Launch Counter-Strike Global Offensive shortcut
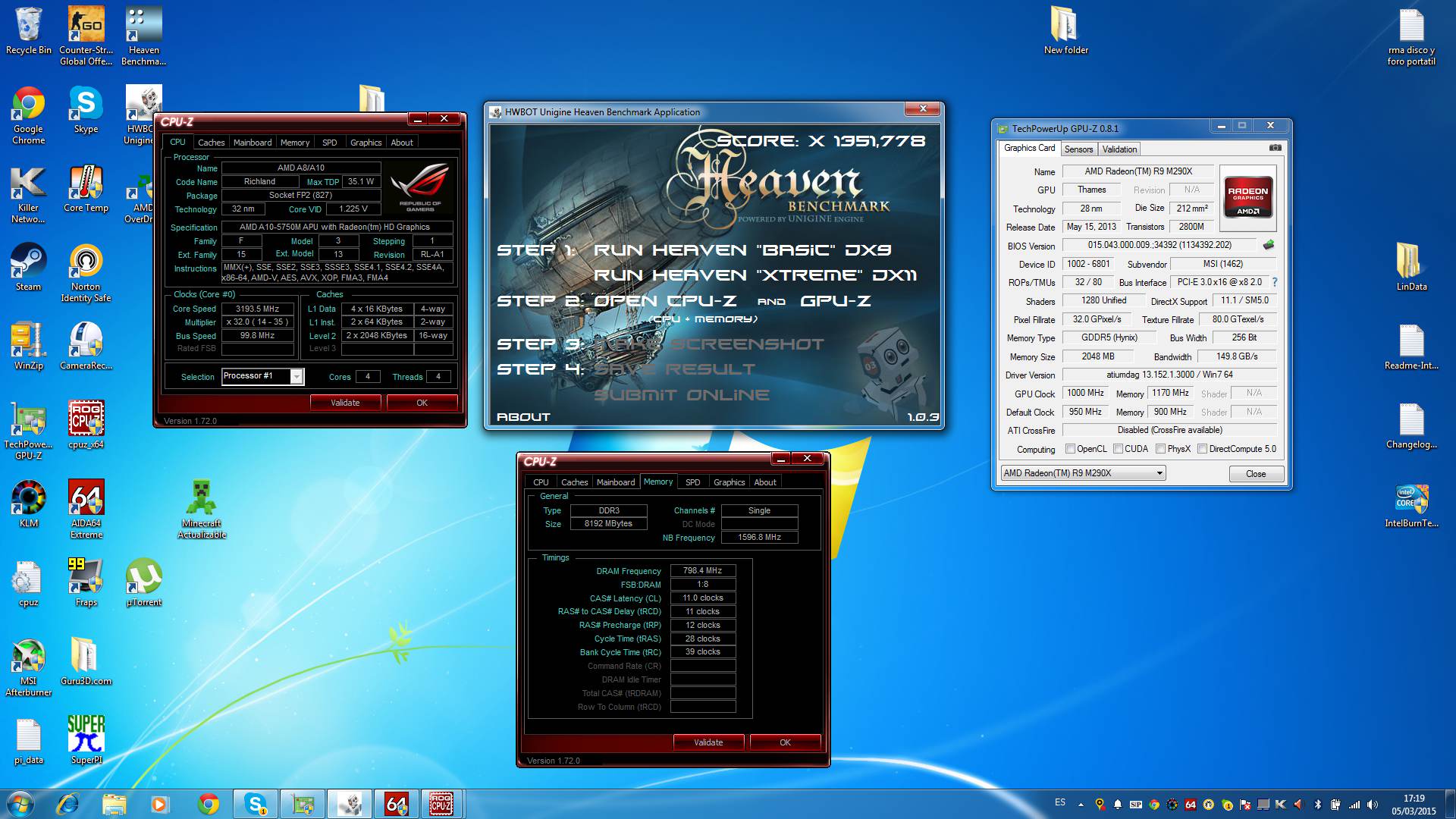The image size is (1456, 819). pyautogui.click(x=86, y=35)
